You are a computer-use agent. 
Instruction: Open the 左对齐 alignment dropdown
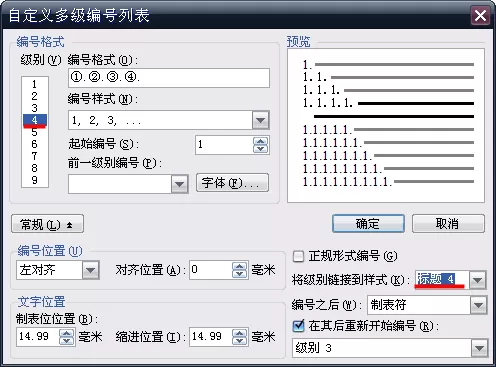(x=91, y=270)
